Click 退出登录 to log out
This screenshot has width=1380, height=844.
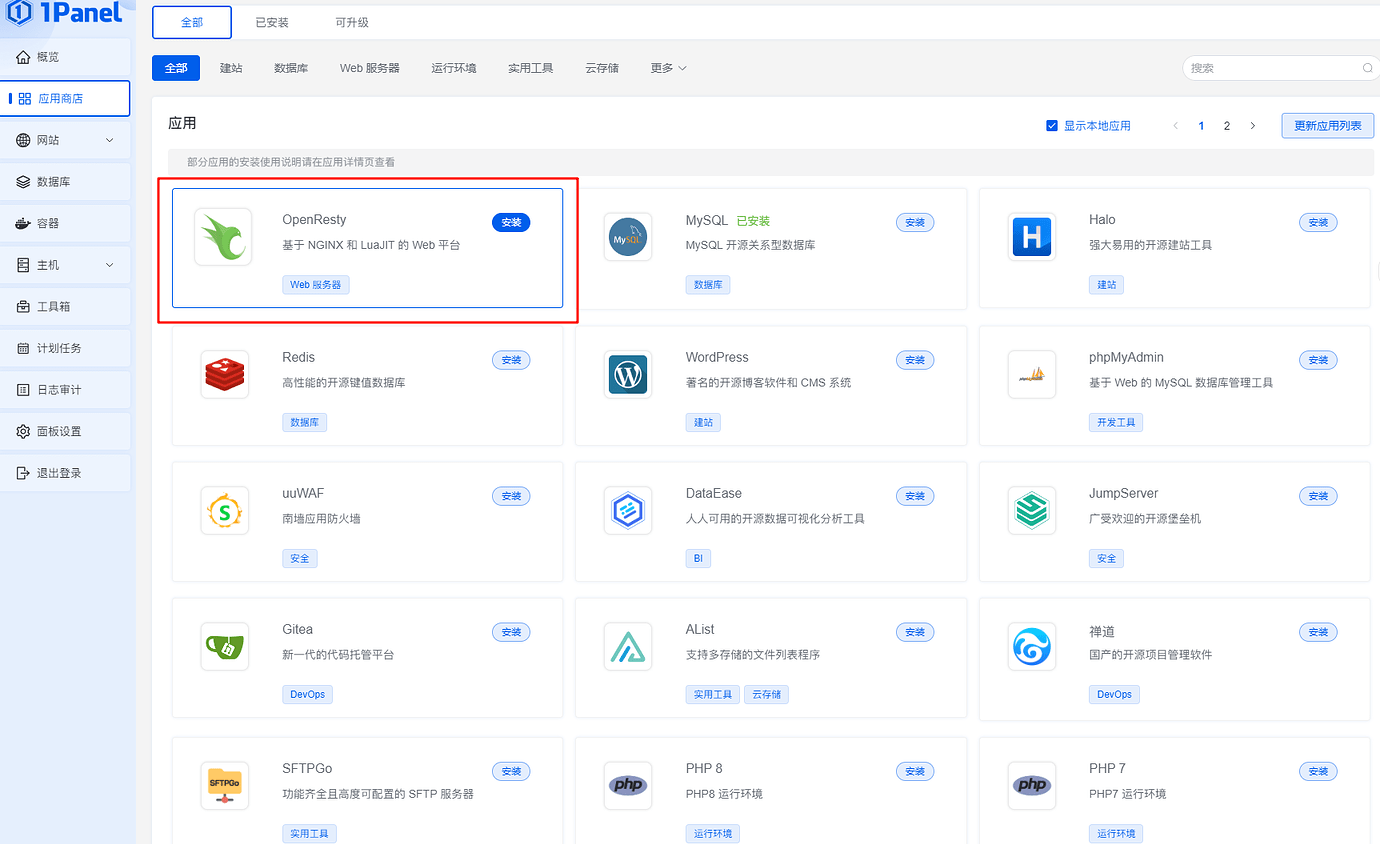[x=52, y=472]
